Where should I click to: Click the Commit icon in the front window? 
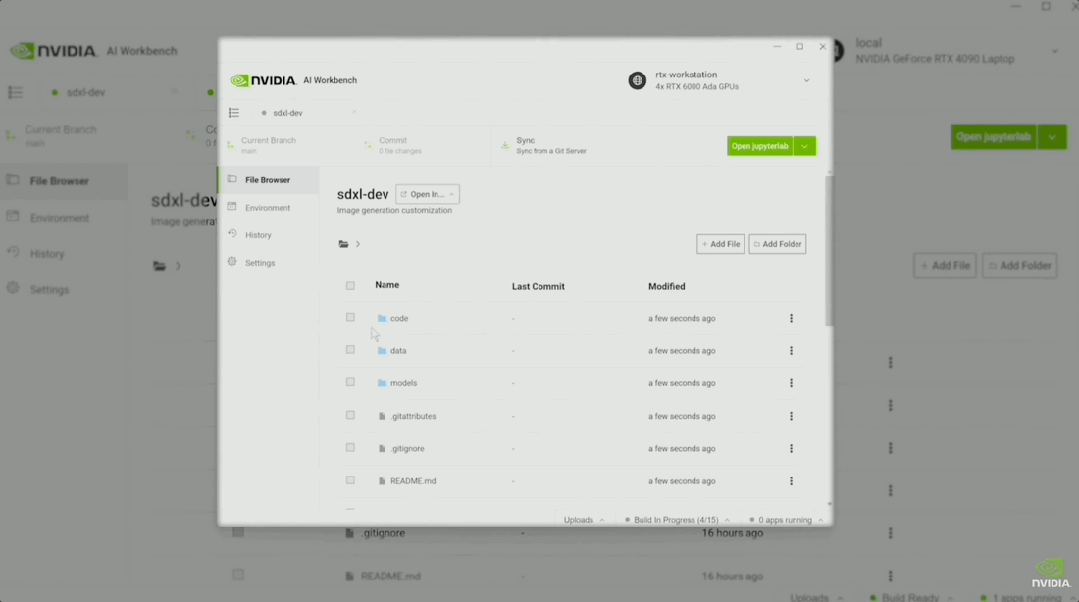pos(368,146)
